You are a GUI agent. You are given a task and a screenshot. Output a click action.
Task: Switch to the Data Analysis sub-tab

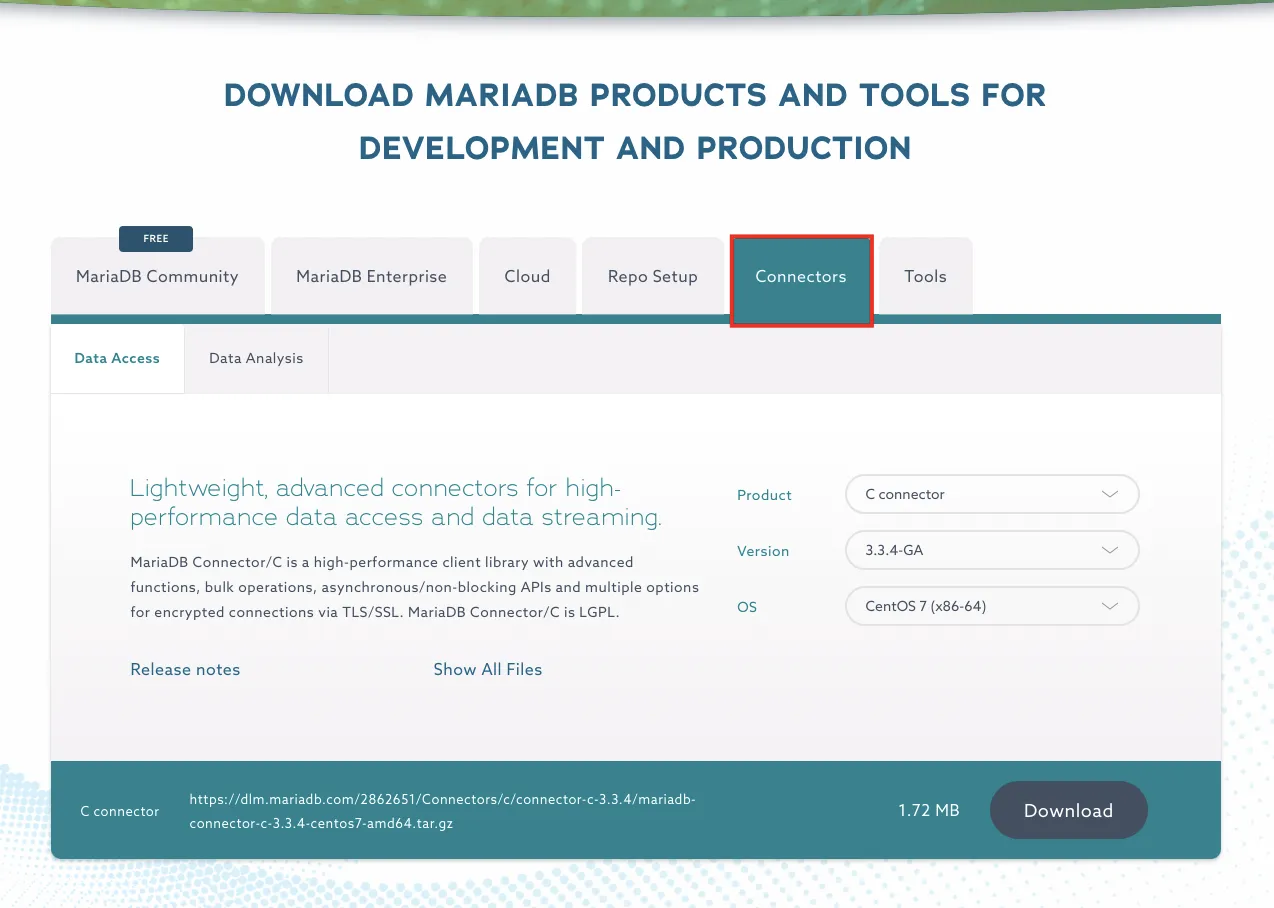point(256,358)
